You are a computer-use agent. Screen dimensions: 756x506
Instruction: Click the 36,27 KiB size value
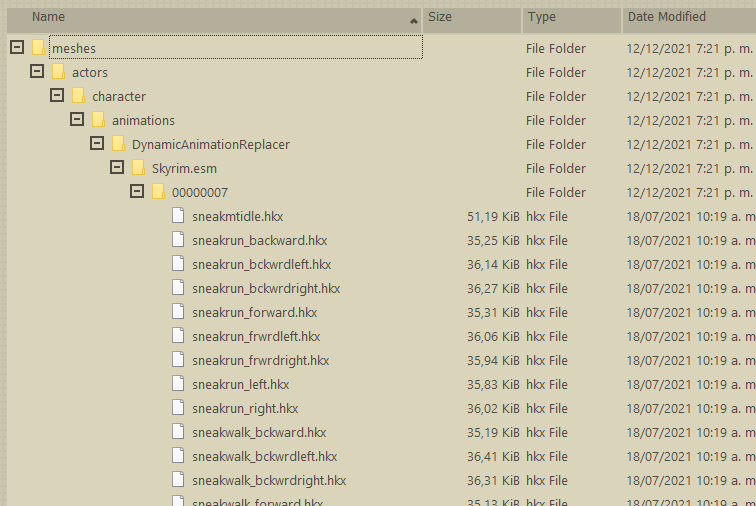click(493, 289)
